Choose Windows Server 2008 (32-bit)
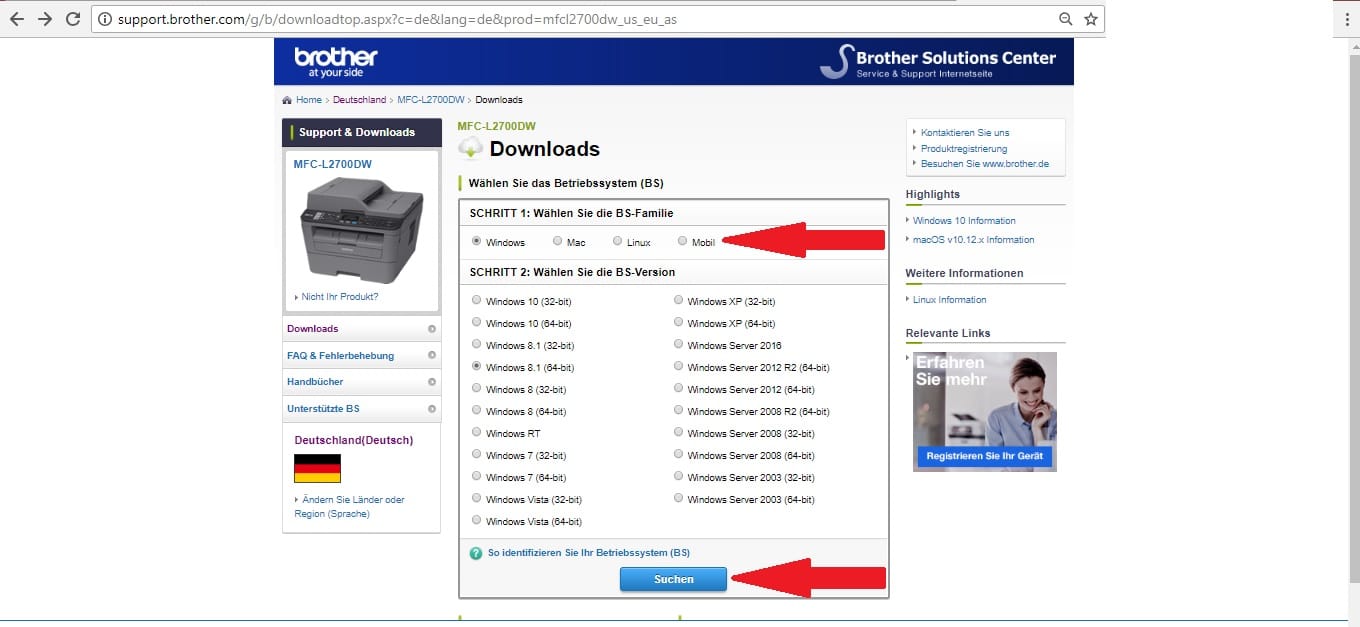 point(678,432)
